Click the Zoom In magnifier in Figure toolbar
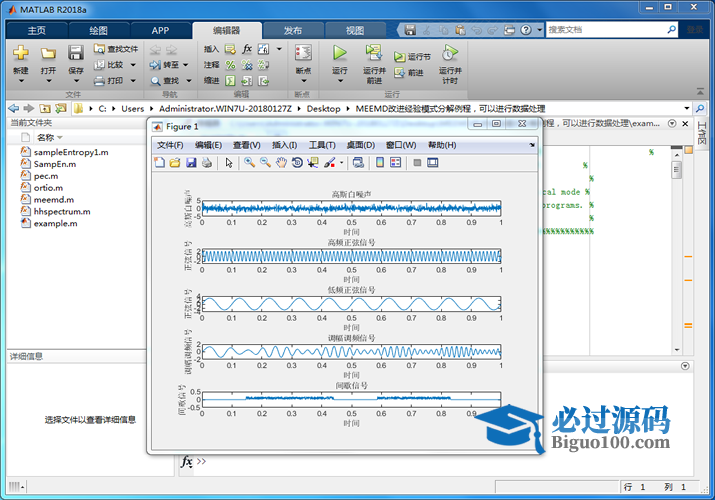 (250, 162)
